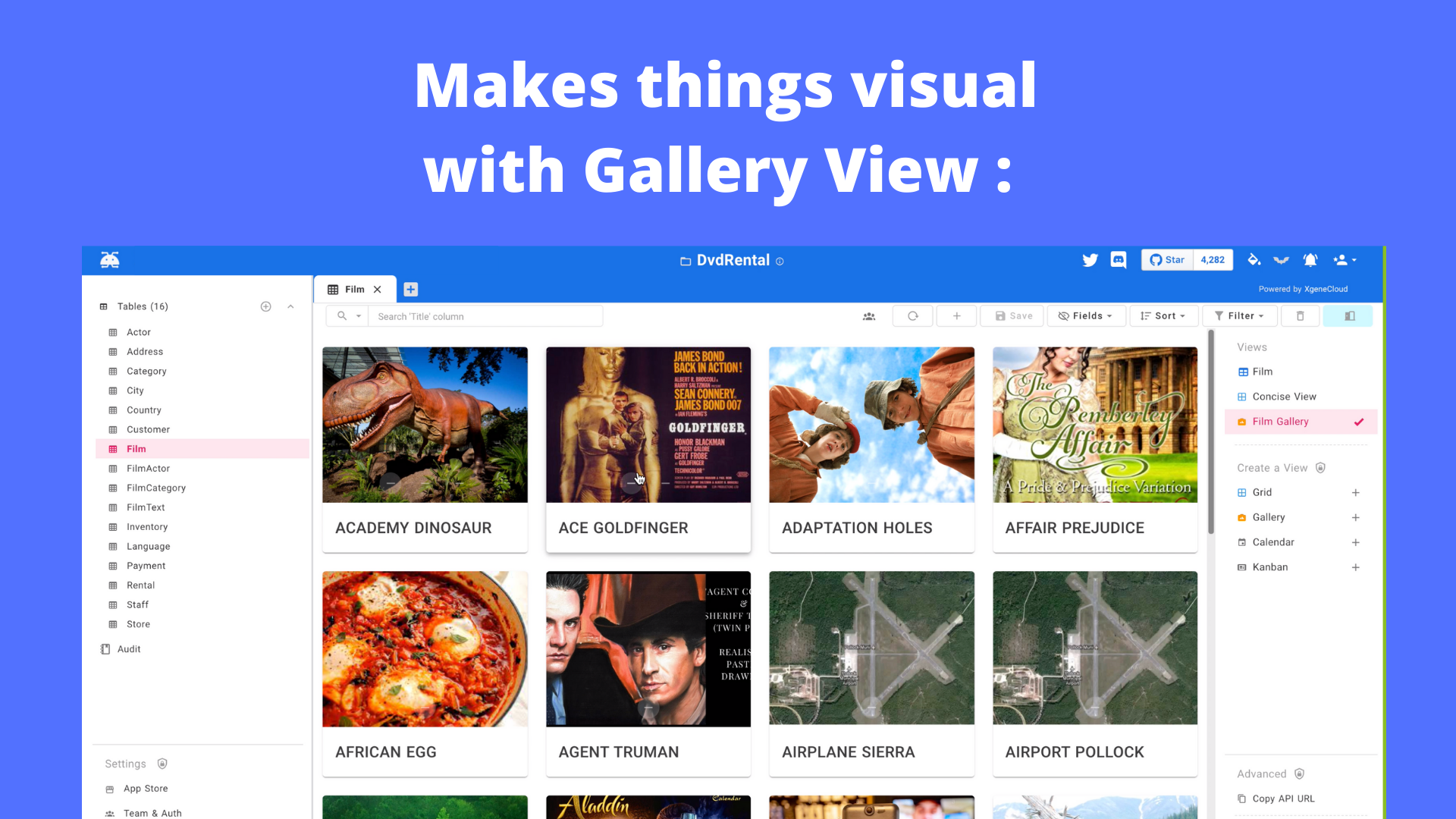Toggle hidden fields with the Fields control

(1086, 315)
